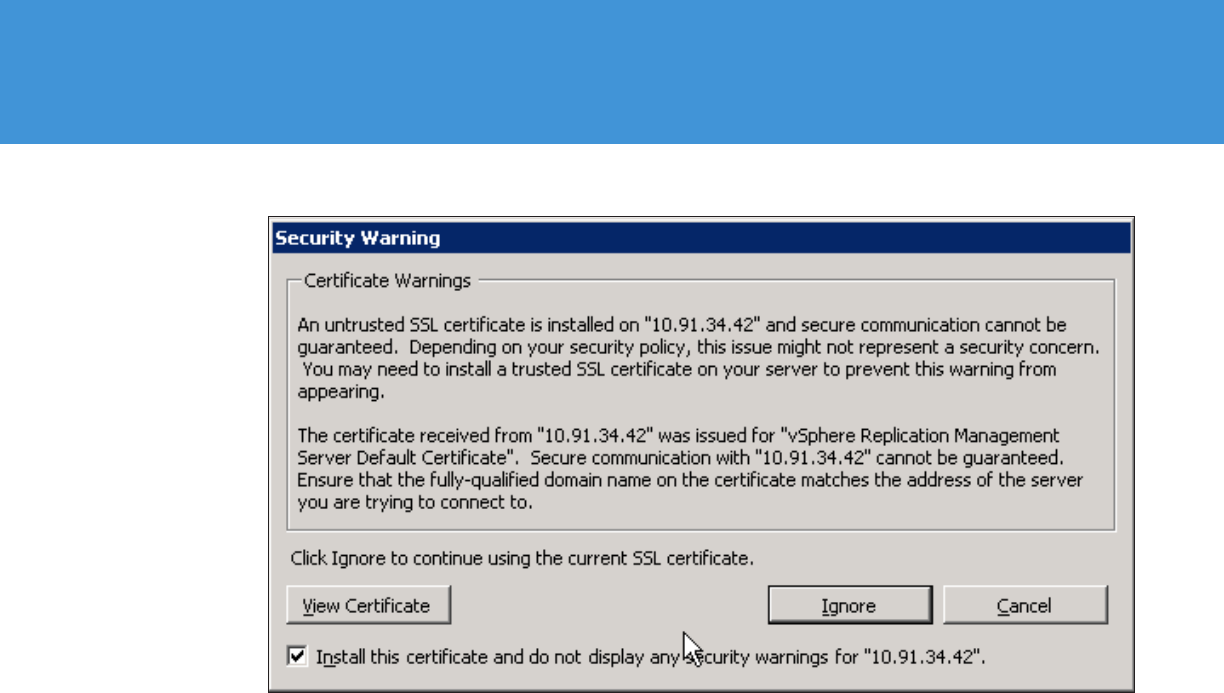1224x693 pixels.
Task: Click the 'Click Ignore to continue' instruction text
Action: click(521, 557)
